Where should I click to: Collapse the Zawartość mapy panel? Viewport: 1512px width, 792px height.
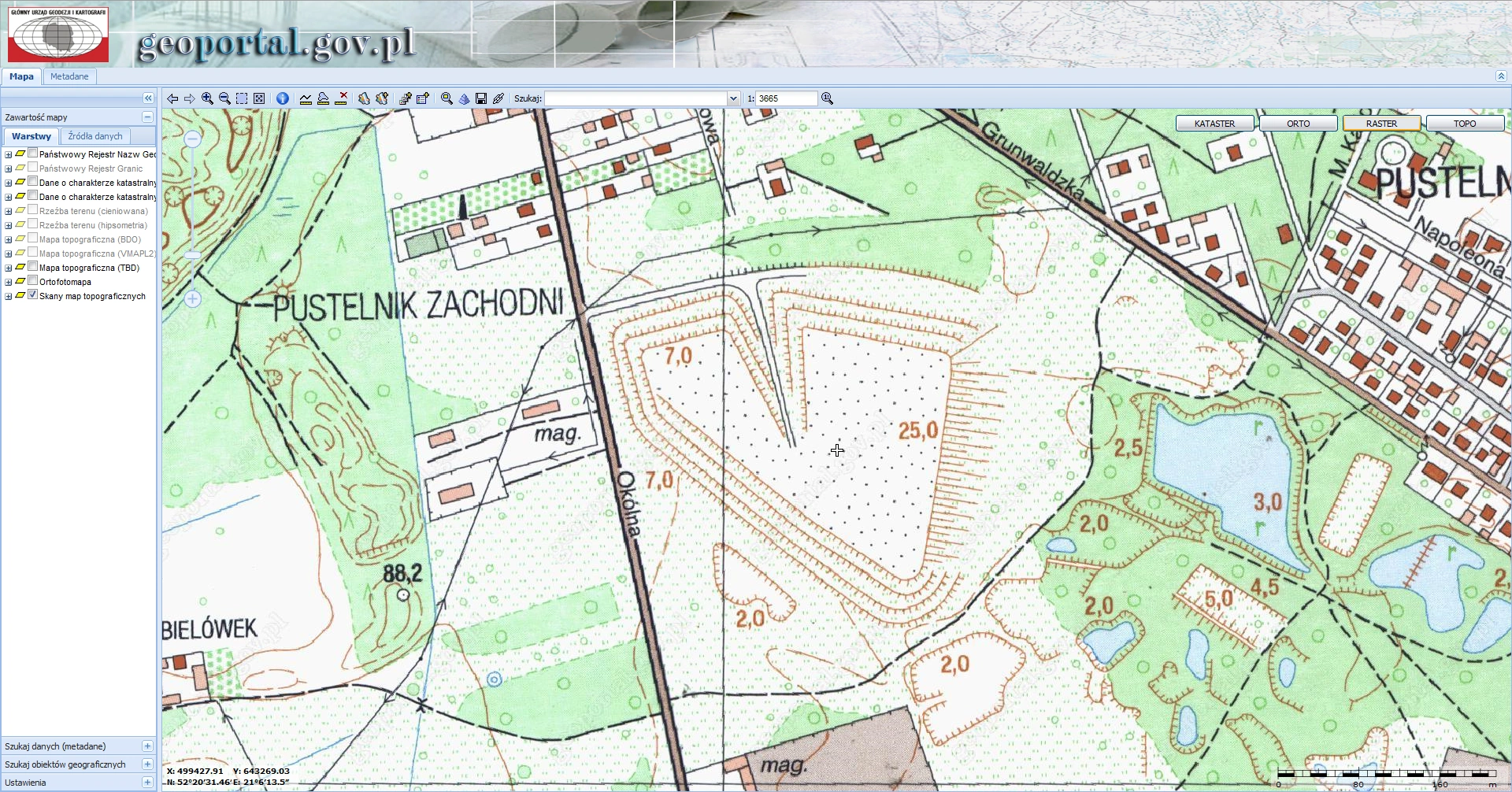coord(147,117)
